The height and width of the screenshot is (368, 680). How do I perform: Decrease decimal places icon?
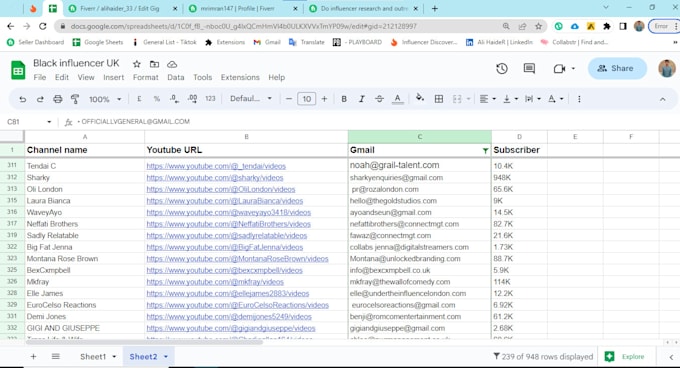[x=174, y=99]
